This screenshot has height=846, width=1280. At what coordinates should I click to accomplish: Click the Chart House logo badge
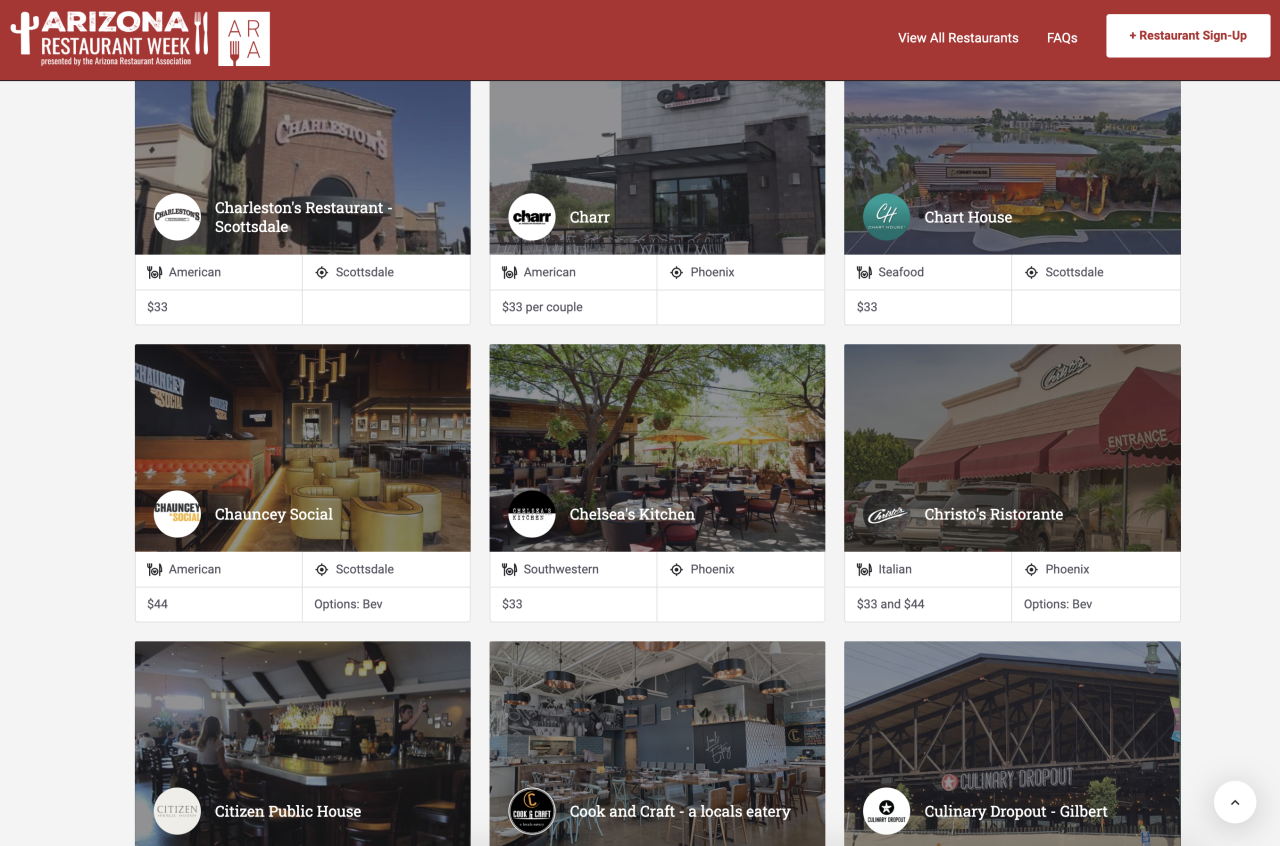click(886, 217)
